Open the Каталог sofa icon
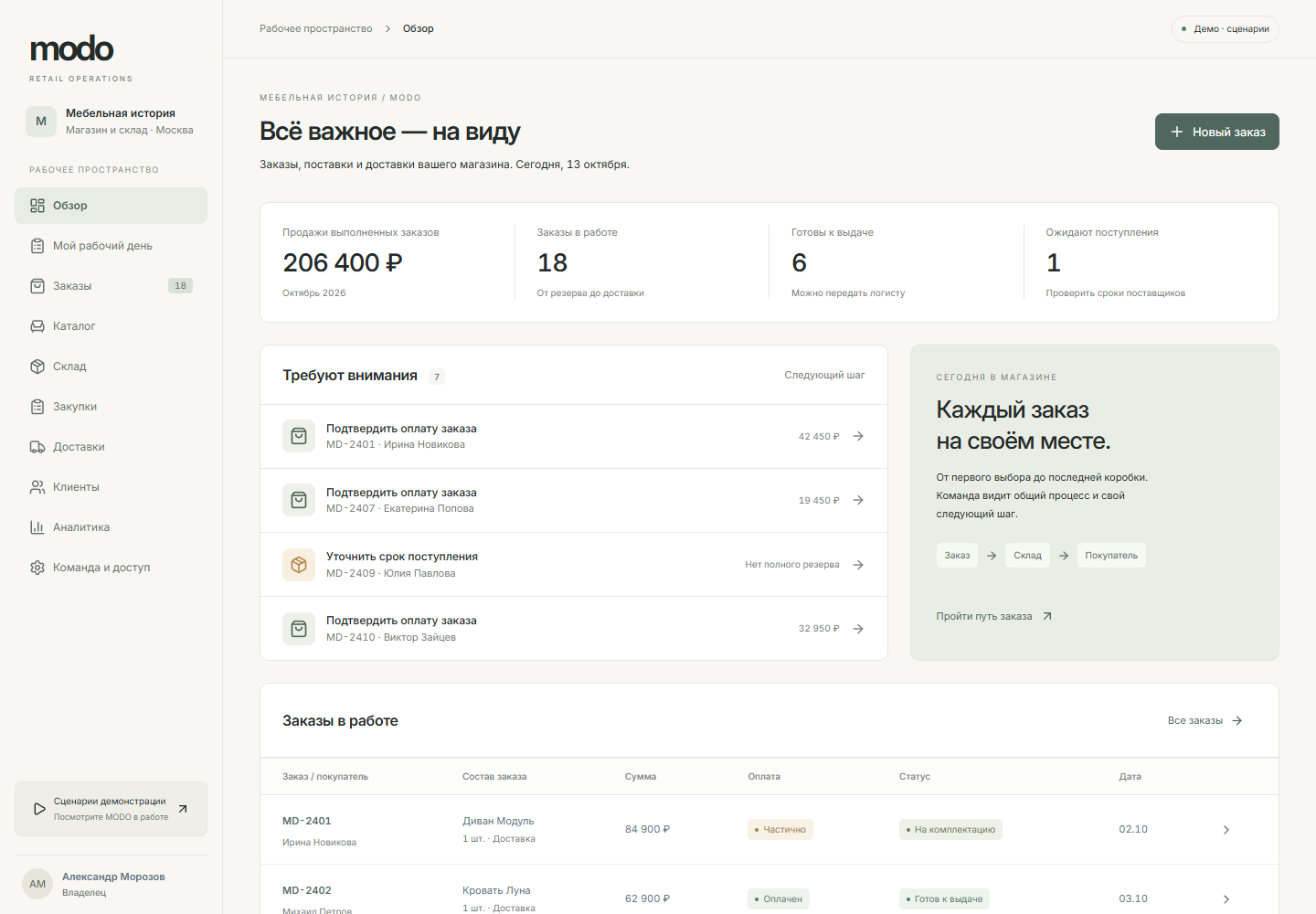The image size is (1316, 914). point(37,326)
